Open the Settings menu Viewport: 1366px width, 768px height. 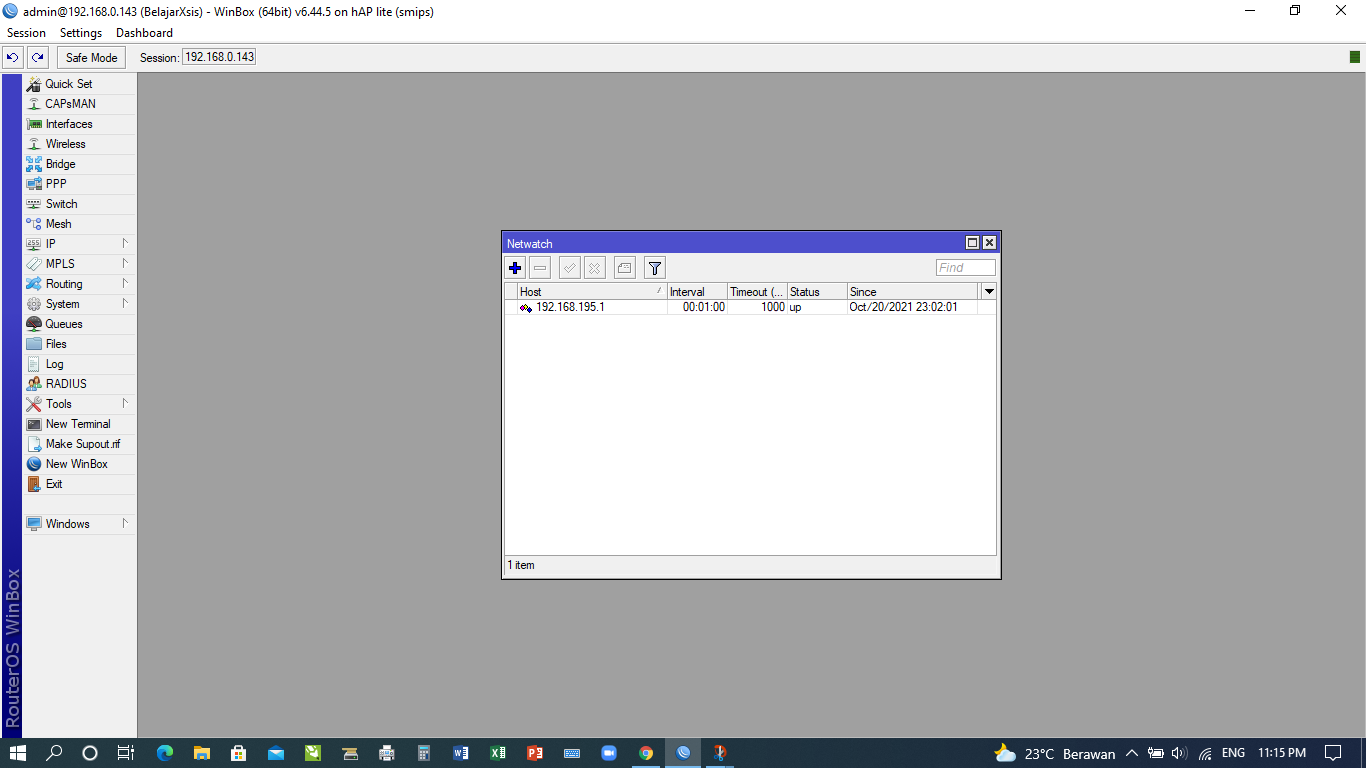point(81,33)
